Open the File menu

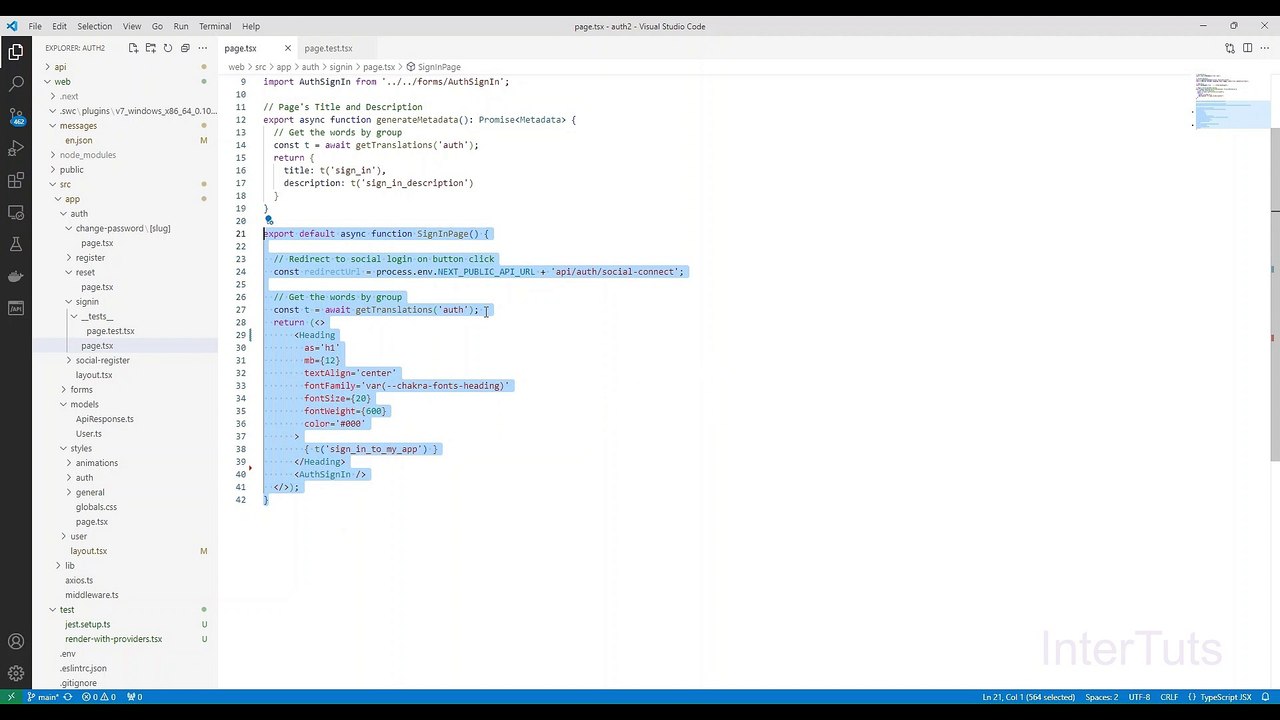35,26
